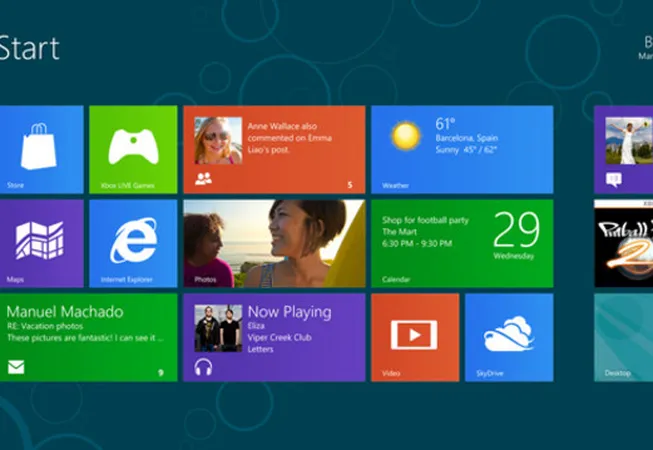Click 'Viper Creek Club' artist text

pos(279,338)
